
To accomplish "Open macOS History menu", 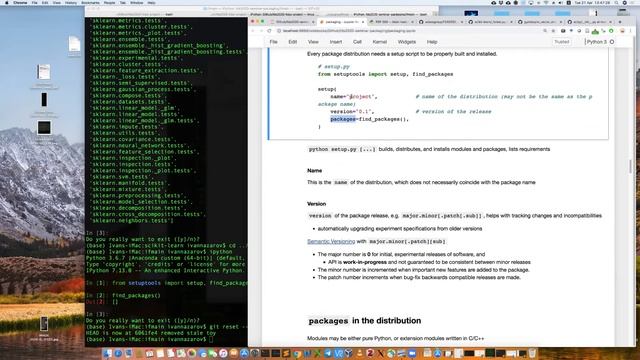I will tap(71, 3).
